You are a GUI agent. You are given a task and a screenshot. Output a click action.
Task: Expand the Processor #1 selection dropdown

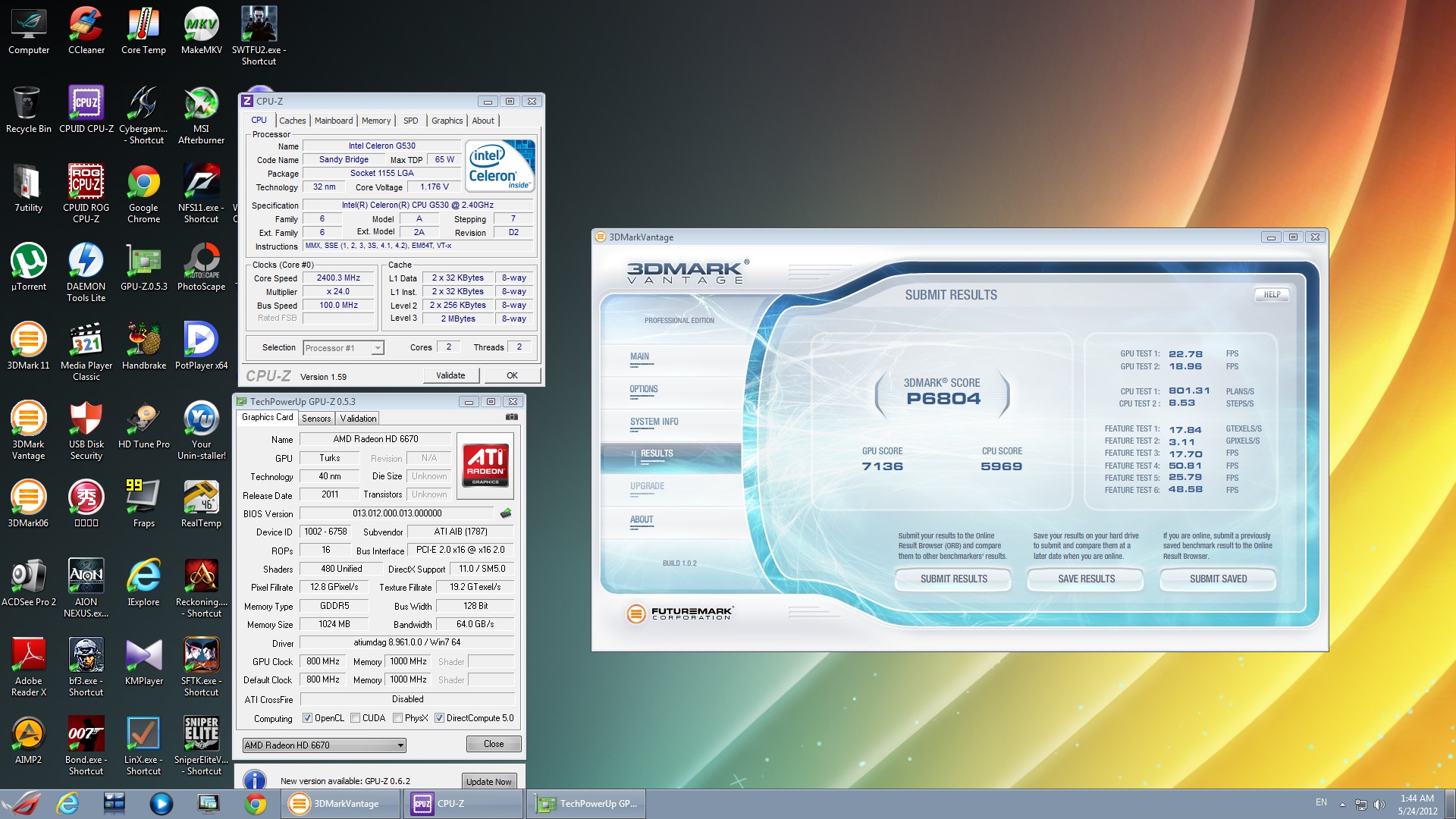(377, 348)
